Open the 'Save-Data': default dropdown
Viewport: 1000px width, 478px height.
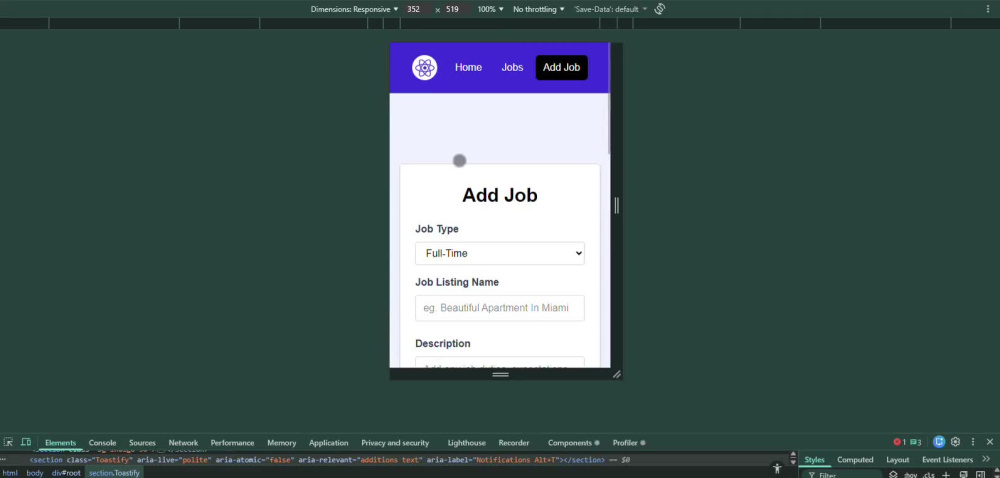pyautogui.click(x=610, y=10)
